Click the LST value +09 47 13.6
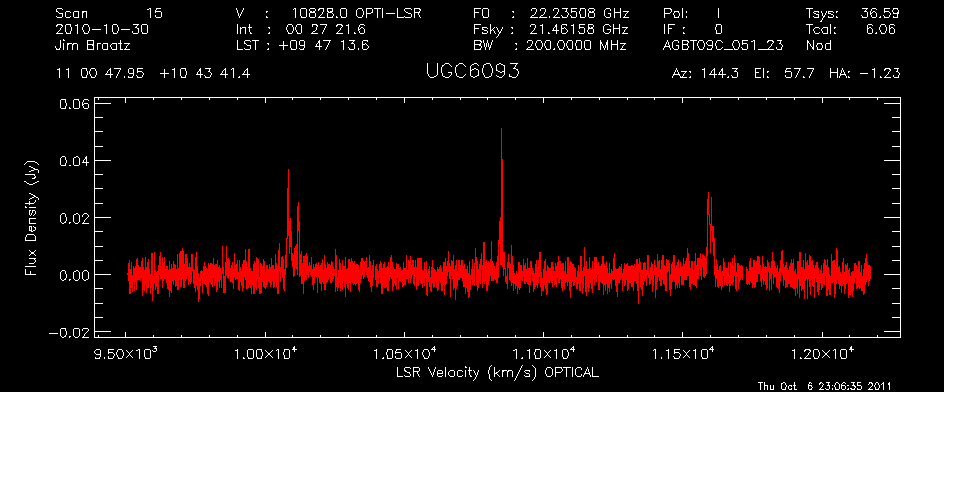 [324, 45]
